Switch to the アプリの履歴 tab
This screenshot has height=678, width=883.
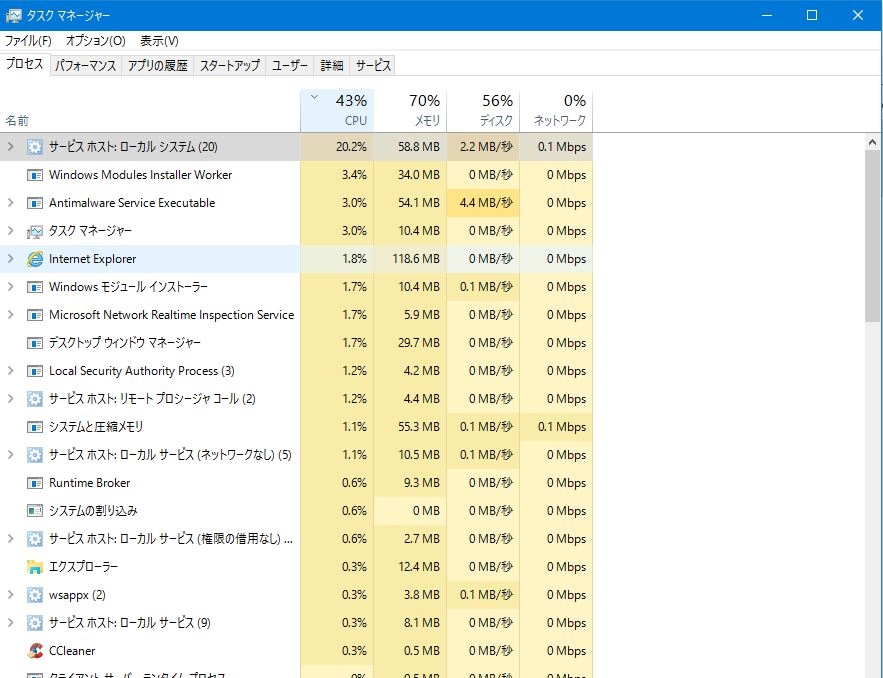157,66
